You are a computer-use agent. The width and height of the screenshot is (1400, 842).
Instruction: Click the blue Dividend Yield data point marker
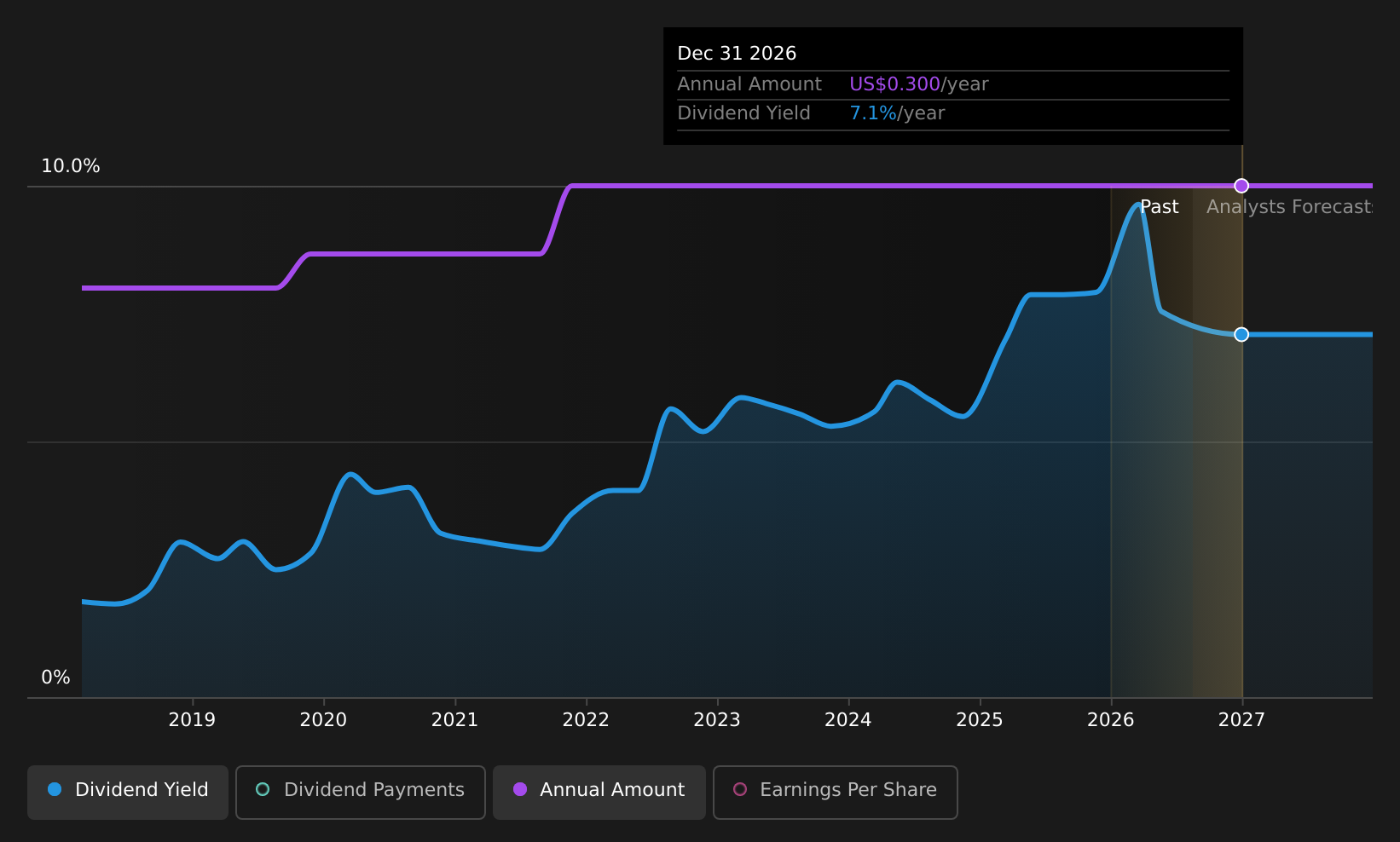coord(1241,334)
